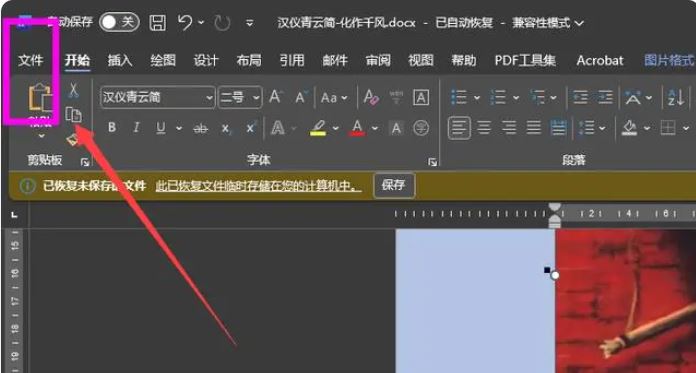Open the 邮件 ribbon tab
This screenshot has height=373, width=696.
coord(335,60)
